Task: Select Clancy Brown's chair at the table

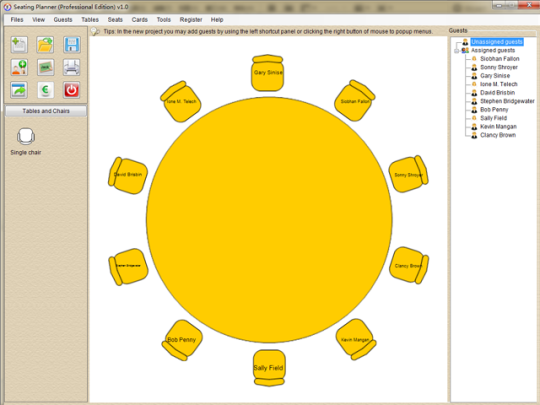Action: tap(409, 265)
